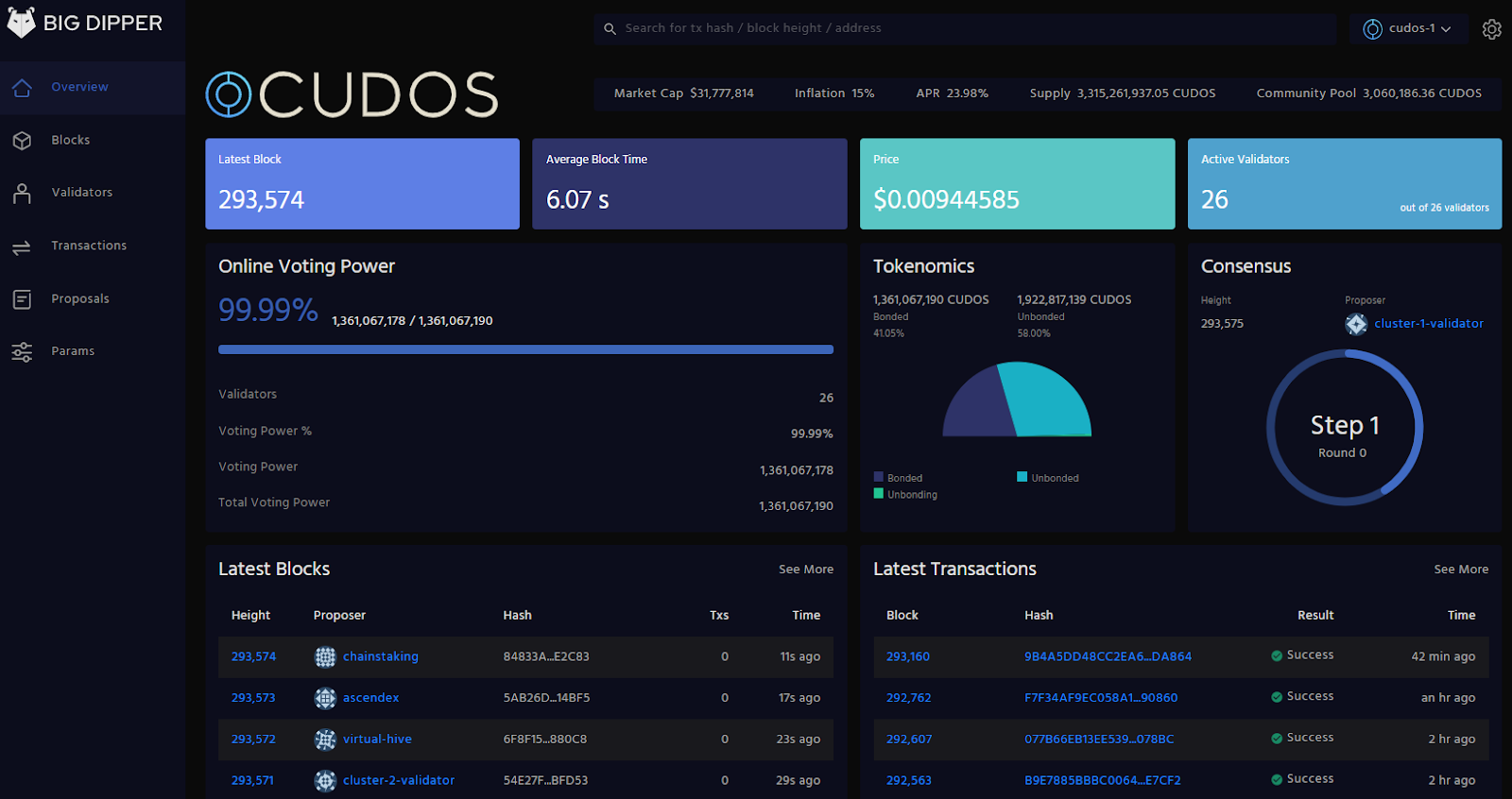Click the Unbonding legend color swatch

(879, 494)
